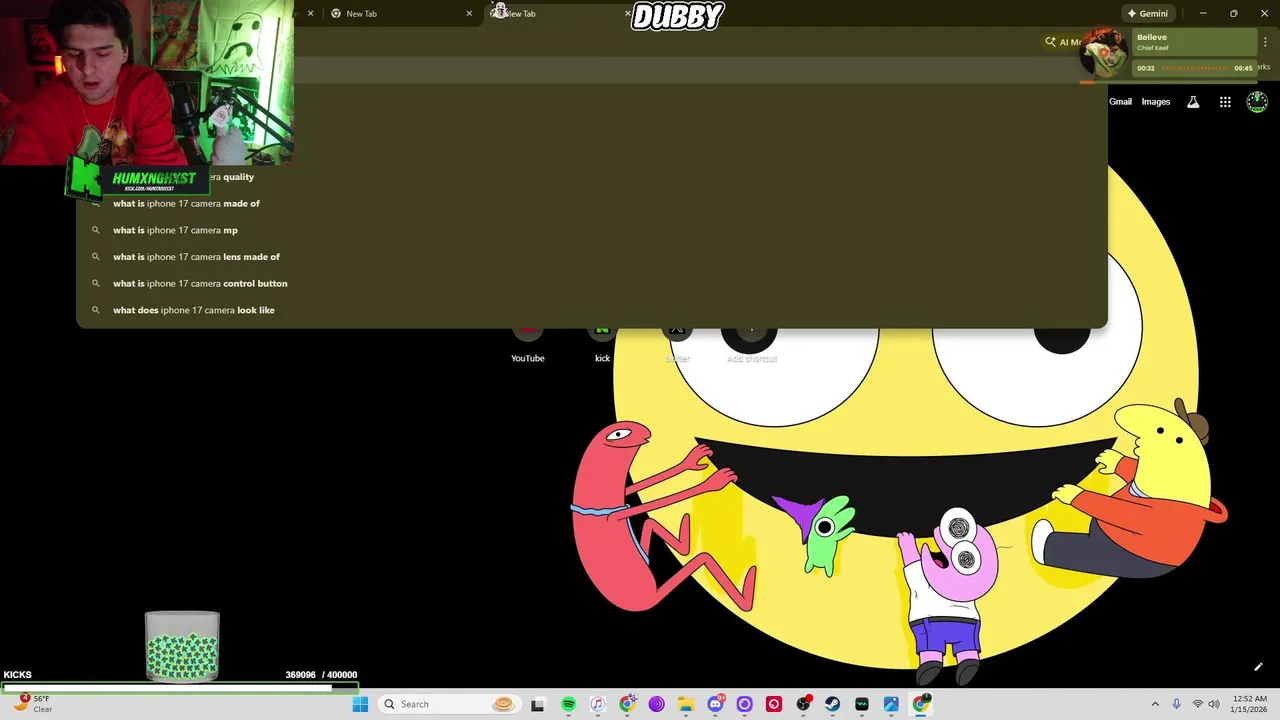Open the Gmail link
The height and width of the screenshot is (720, 1280).
(1120, 102)
